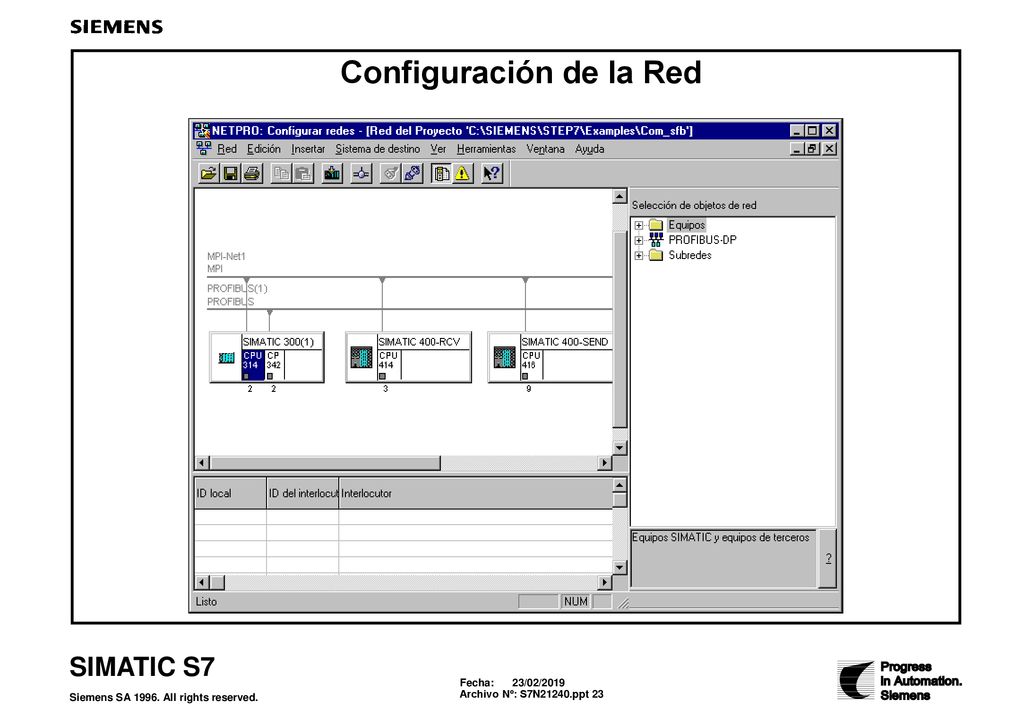Select the SIMATIC 400-RCV station rack icon
Screen dimensions: 1024x709
[x=361, y=357]
